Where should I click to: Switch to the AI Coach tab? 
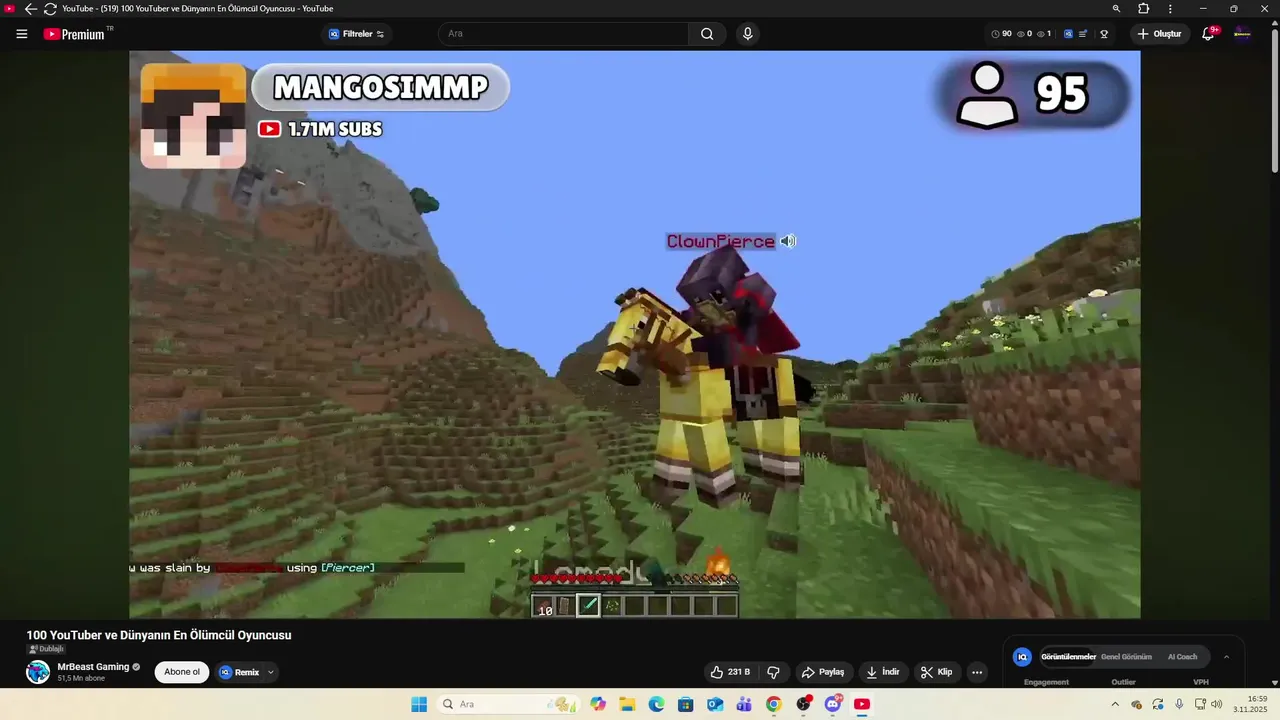coord(1182,657)
